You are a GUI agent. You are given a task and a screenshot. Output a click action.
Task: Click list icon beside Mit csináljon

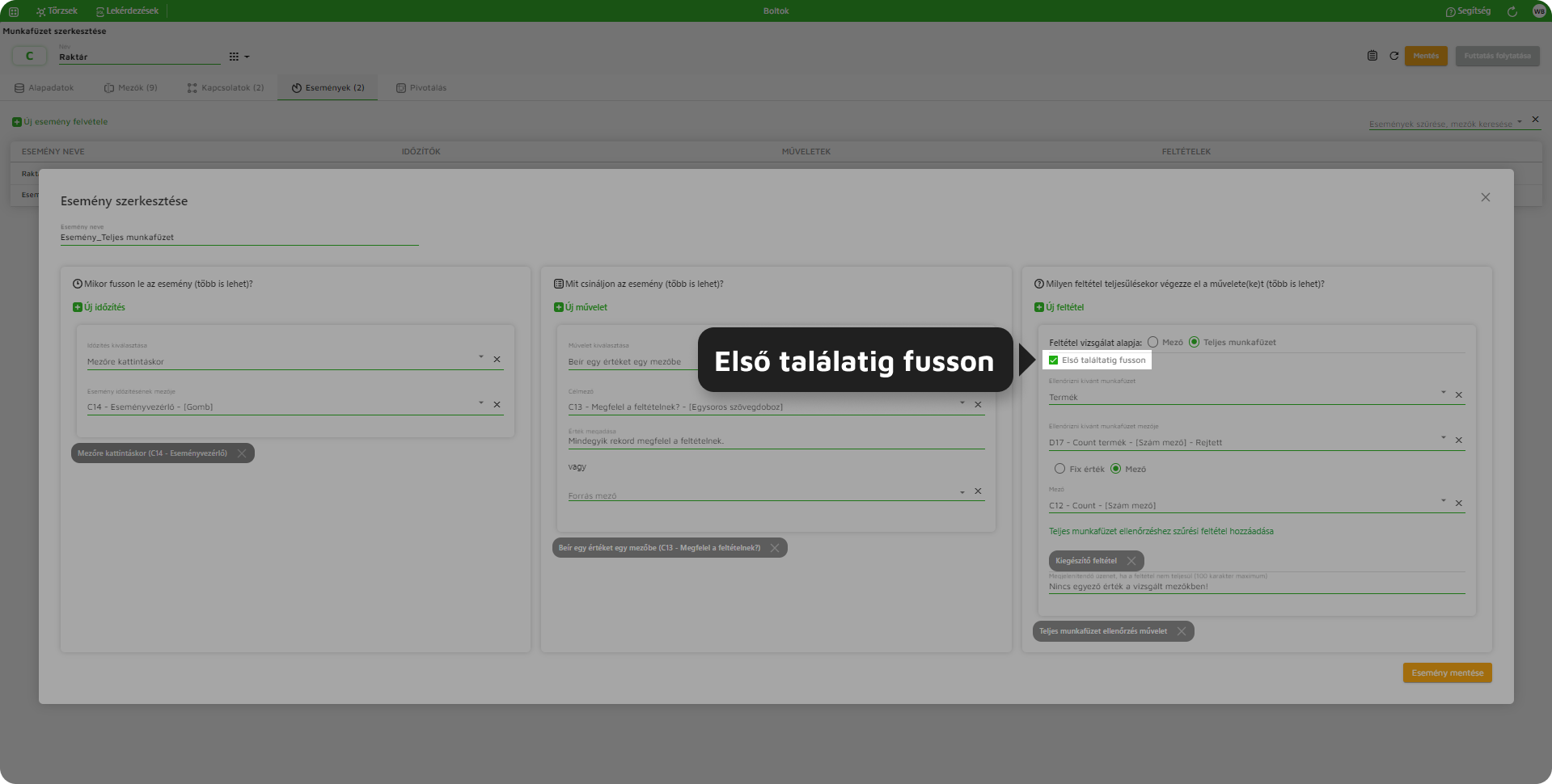(x=559, y=285)
